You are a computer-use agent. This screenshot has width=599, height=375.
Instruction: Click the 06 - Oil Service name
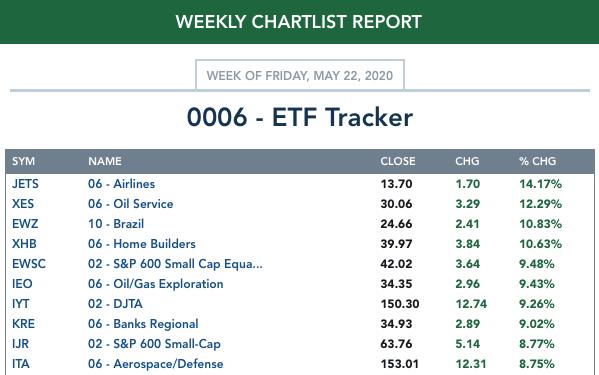click(x=131, y=204)
